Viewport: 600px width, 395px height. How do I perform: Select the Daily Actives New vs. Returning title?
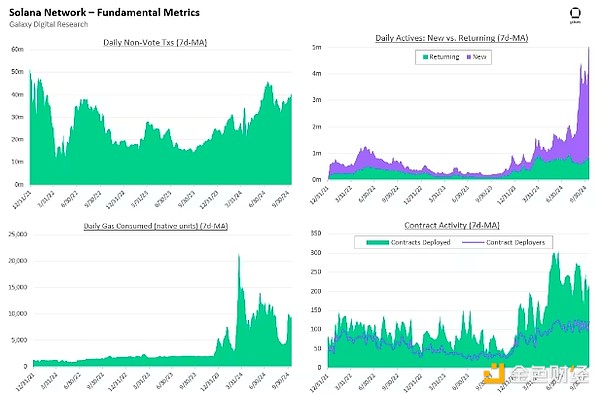[452, 38]
